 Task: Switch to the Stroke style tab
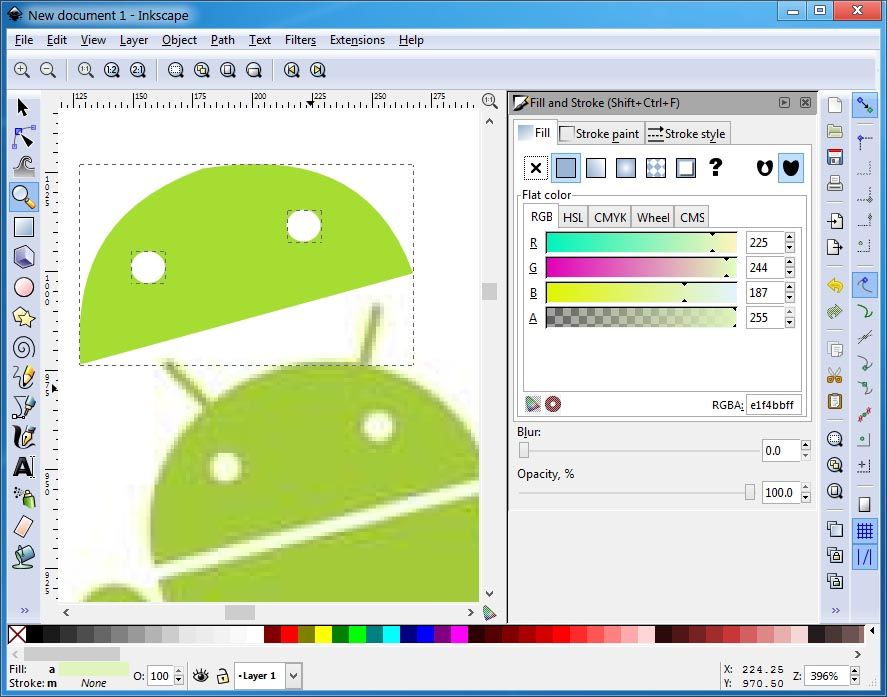pyautogui.click(x=687, y=134)
